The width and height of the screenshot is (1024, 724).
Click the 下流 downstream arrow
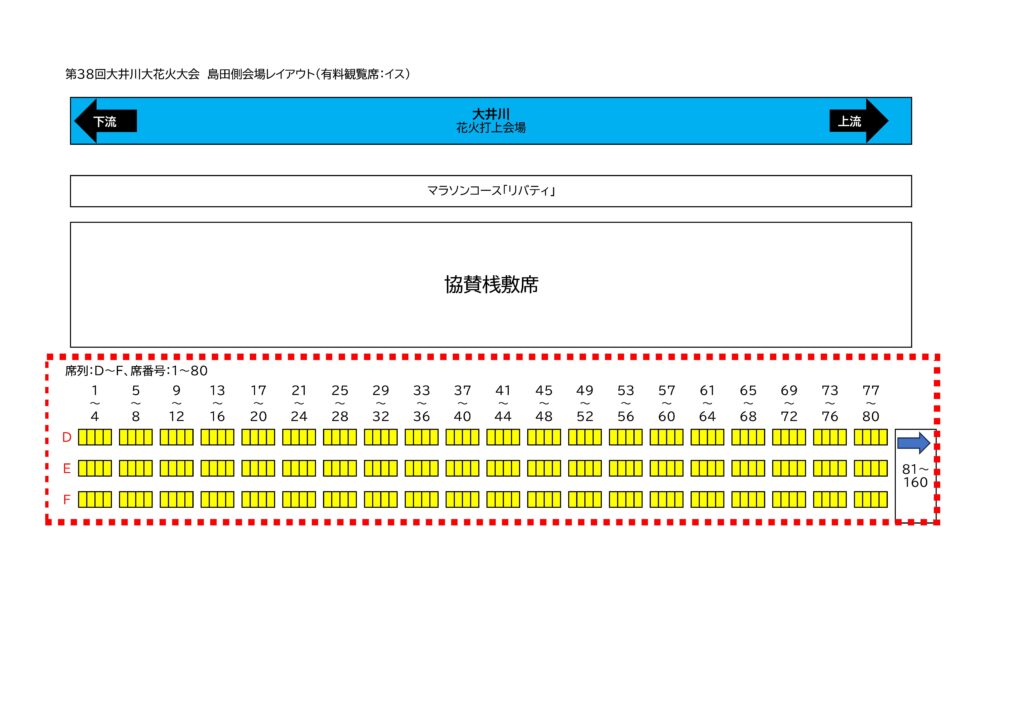click(105, 121)
